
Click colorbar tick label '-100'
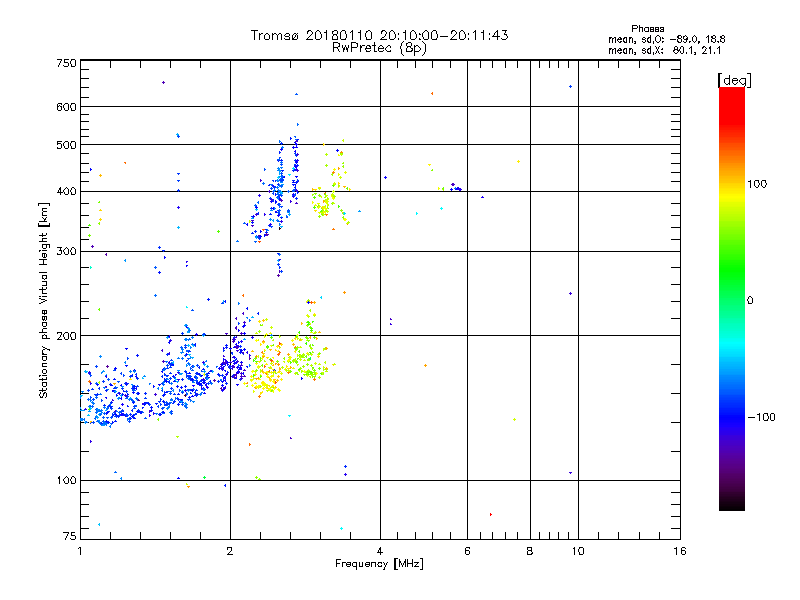[x=761, y=417]
